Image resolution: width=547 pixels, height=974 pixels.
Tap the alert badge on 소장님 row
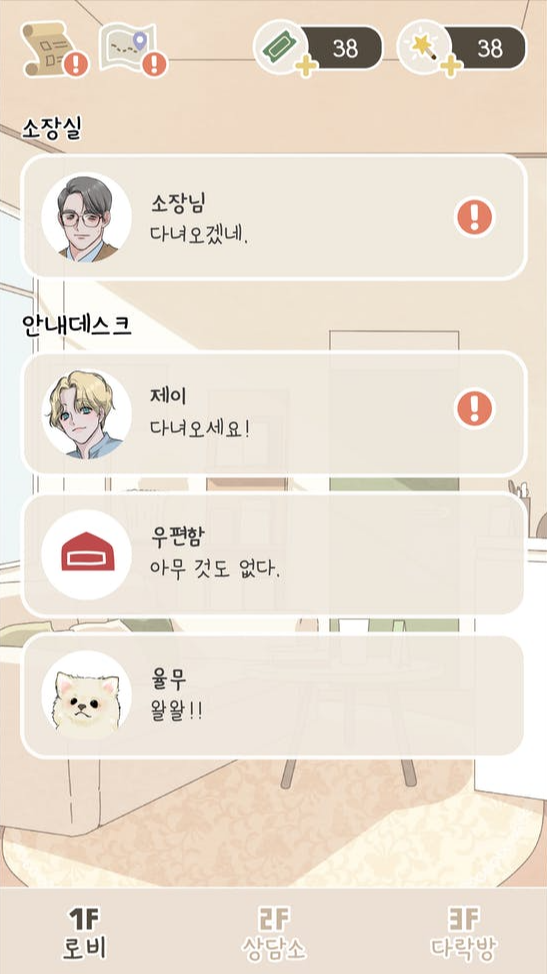475,217
